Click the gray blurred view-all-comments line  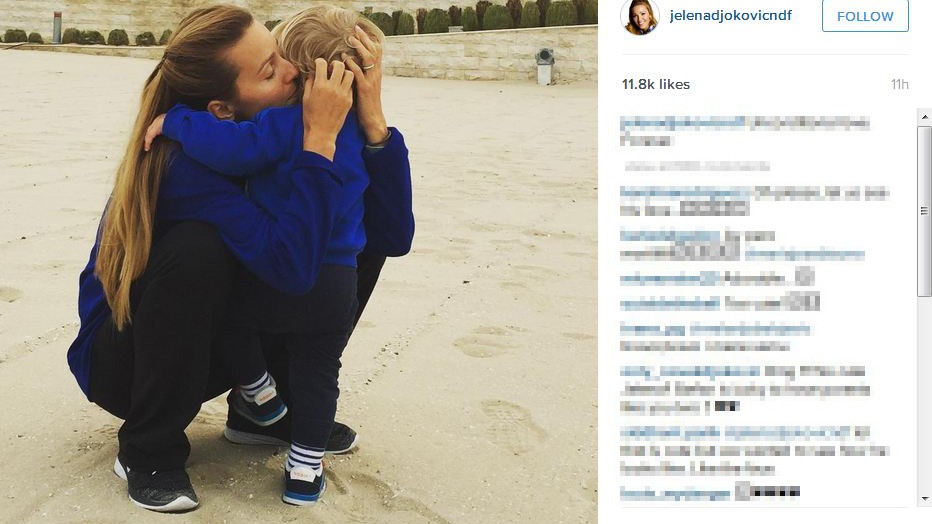pos(697,166)
